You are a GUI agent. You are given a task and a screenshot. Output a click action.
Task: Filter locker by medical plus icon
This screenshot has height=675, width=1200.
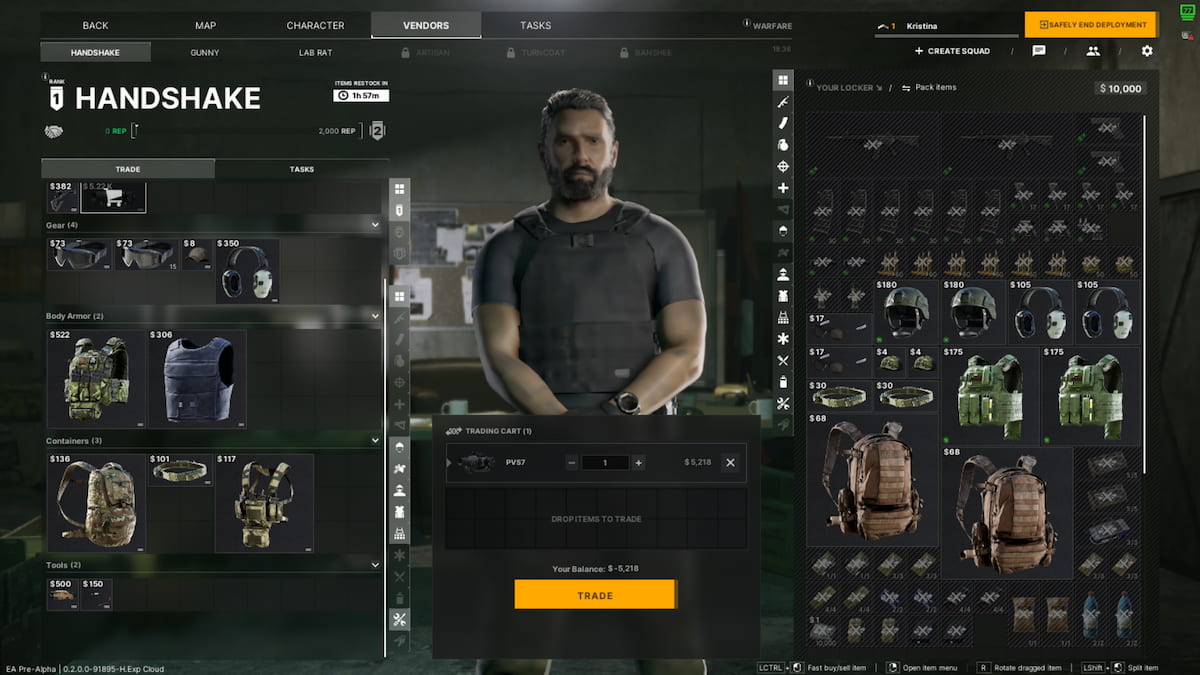click(x=783, y=188)
